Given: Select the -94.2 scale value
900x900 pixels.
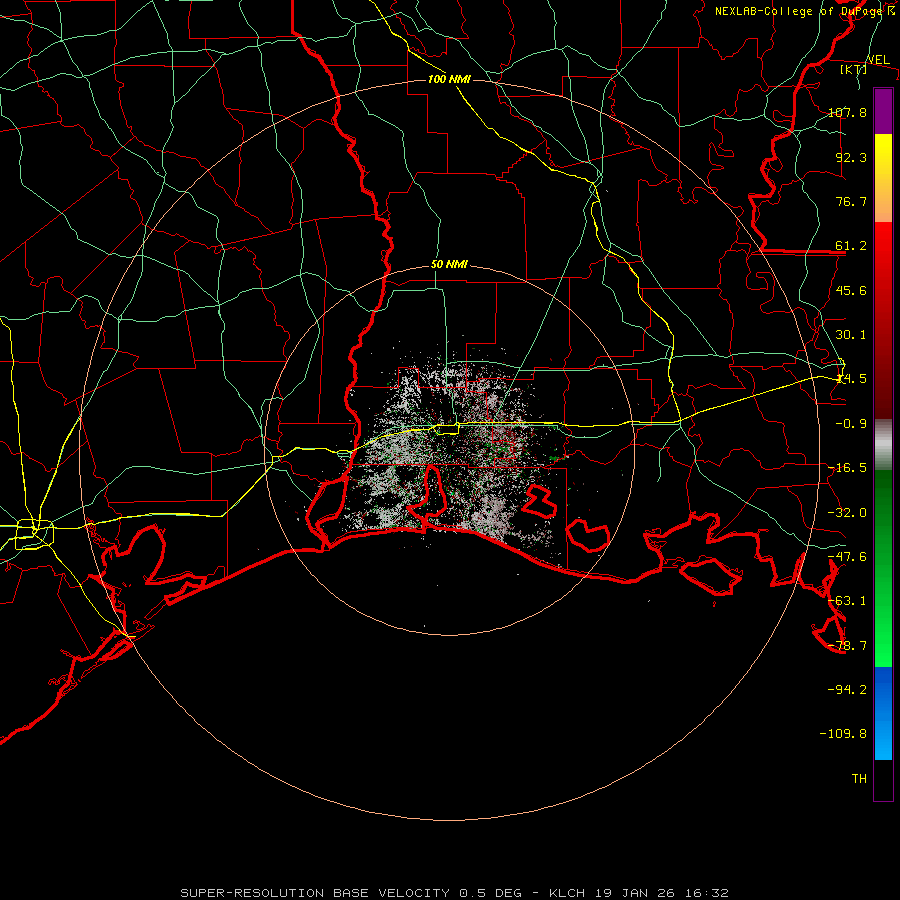Looking at the screenshot, I should pyautogui.click(x=848, y=689).
